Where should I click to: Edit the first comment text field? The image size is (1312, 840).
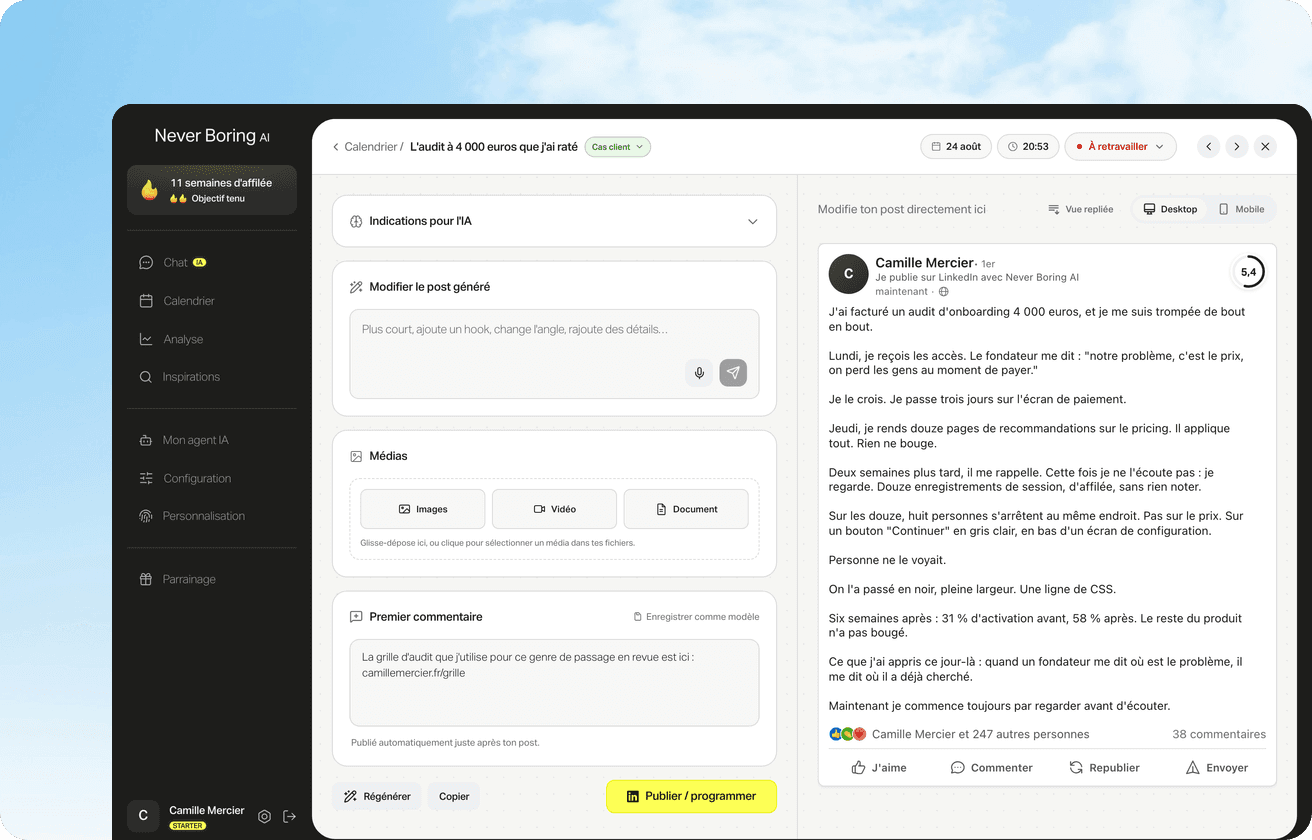[554, 683]
